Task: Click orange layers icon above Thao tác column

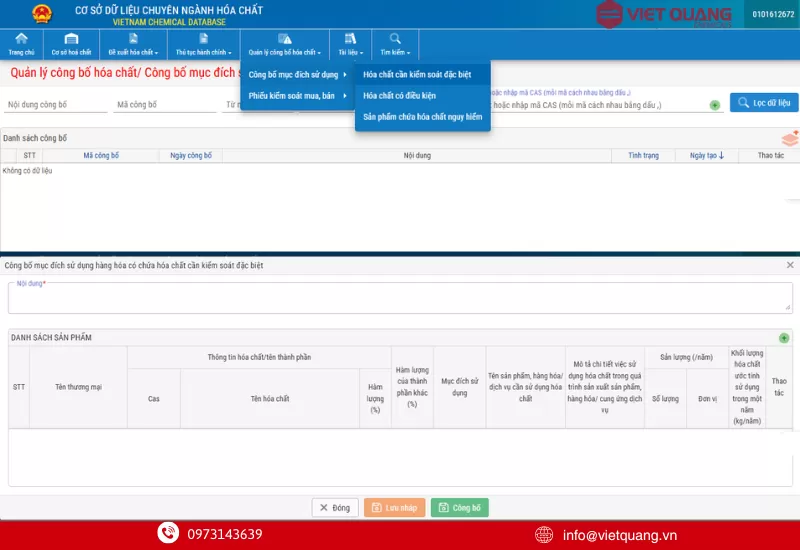Action: pos(789,138)
